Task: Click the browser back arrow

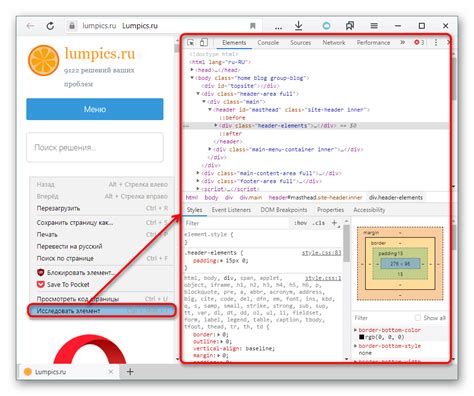Action: pyautogui.click(x=30, y=26)
